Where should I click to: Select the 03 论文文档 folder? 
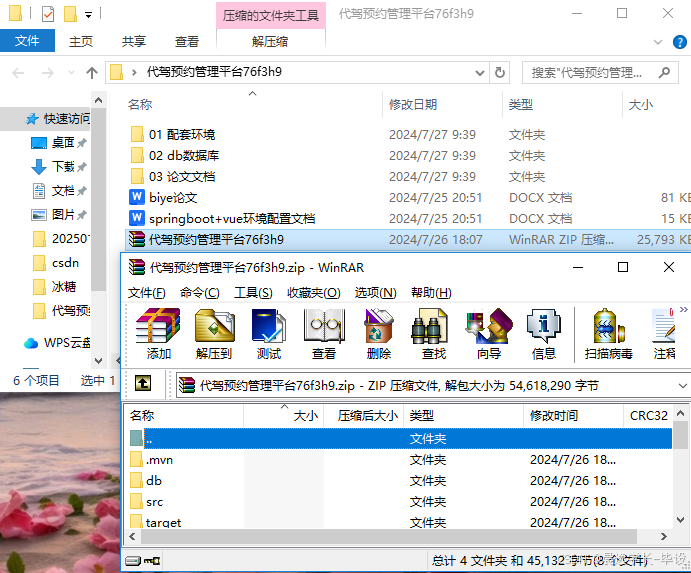click(182, 177)
